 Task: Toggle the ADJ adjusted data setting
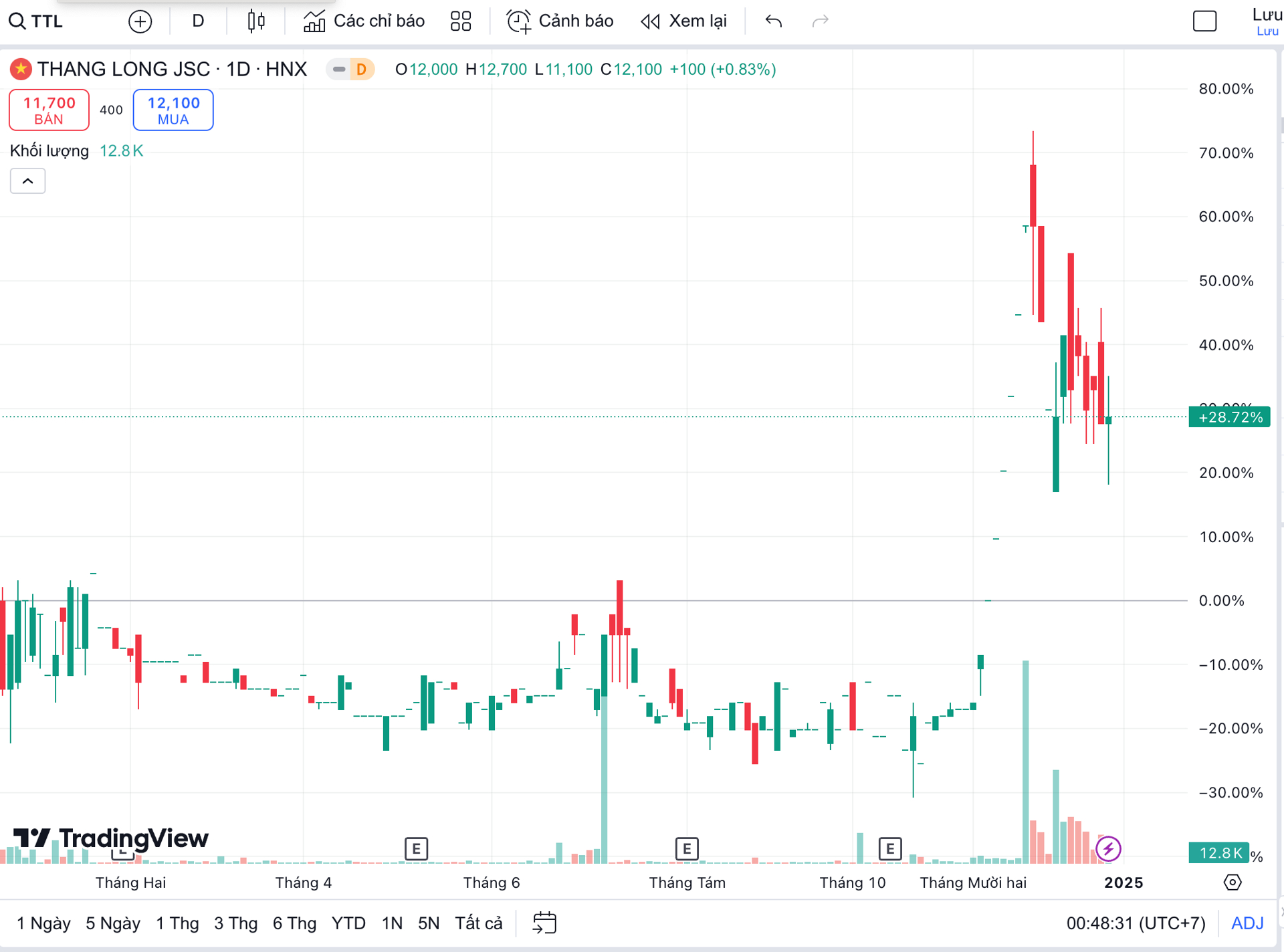tap(1247, 923)
